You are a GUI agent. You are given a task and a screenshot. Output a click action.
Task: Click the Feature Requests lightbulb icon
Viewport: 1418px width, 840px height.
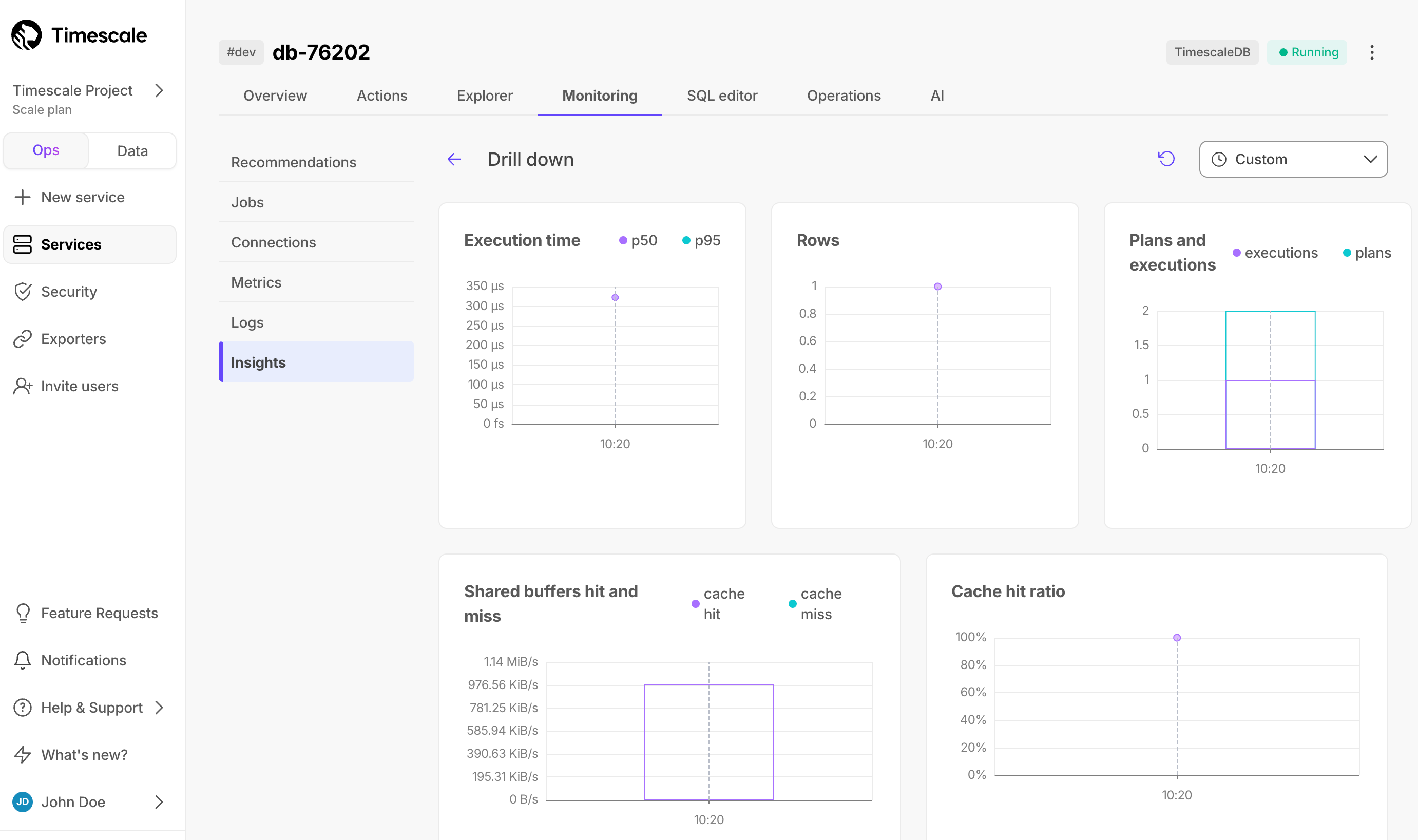[23, 613]
